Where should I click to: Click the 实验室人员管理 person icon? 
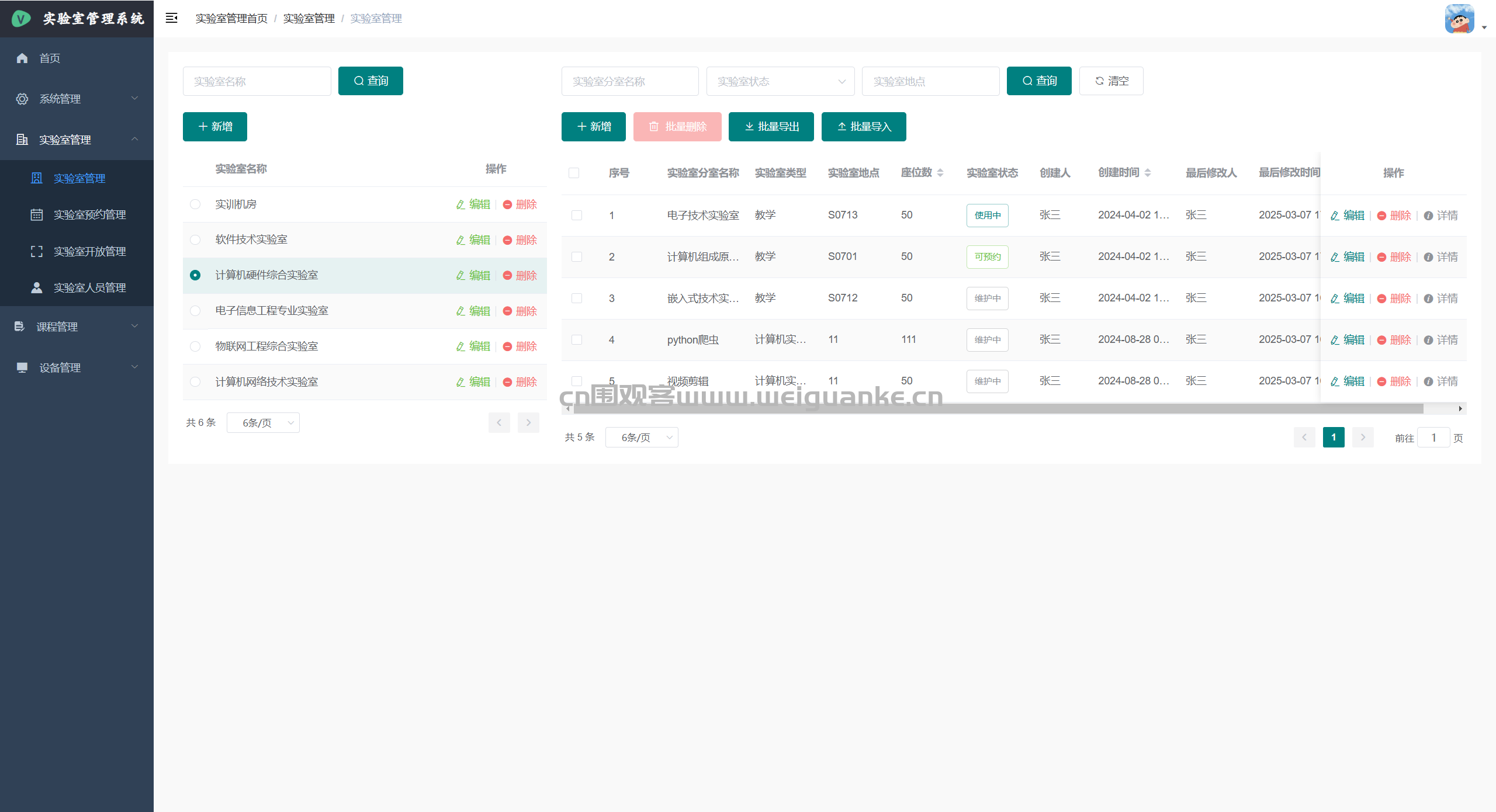tap(36, 287)
